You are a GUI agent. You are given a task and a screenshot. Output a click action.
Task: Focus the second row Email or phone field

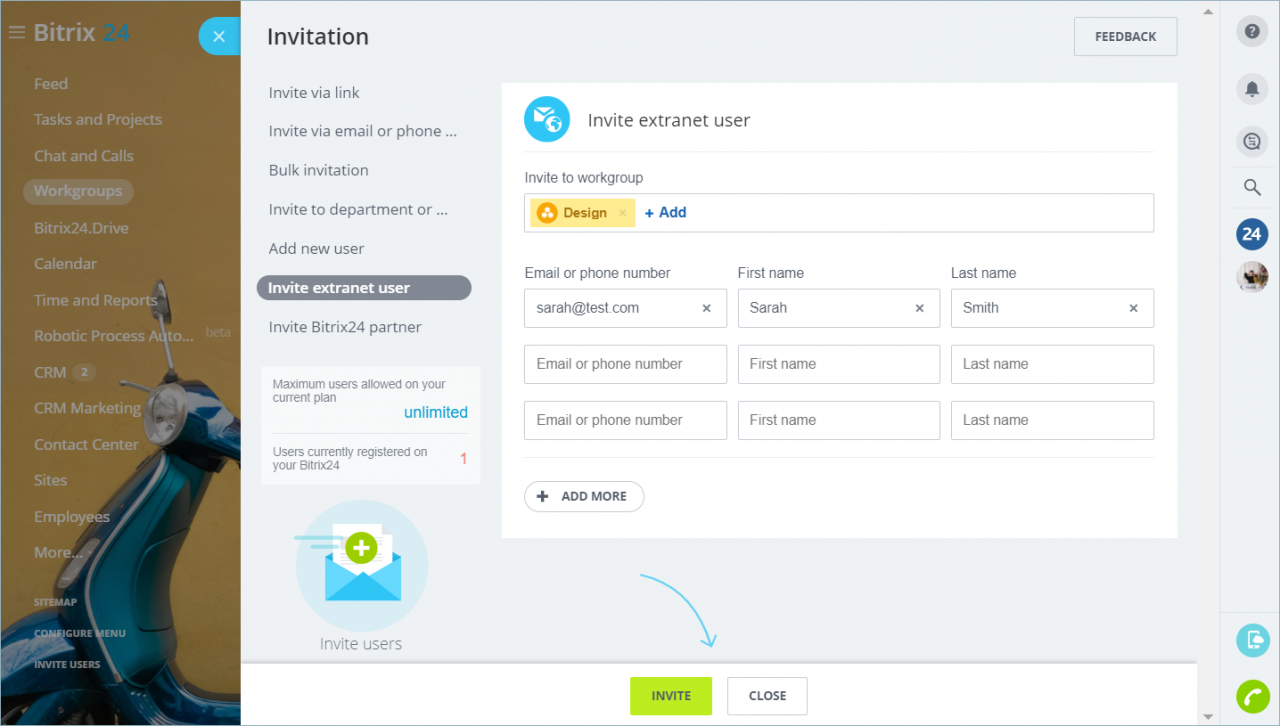tap(625, 364)
